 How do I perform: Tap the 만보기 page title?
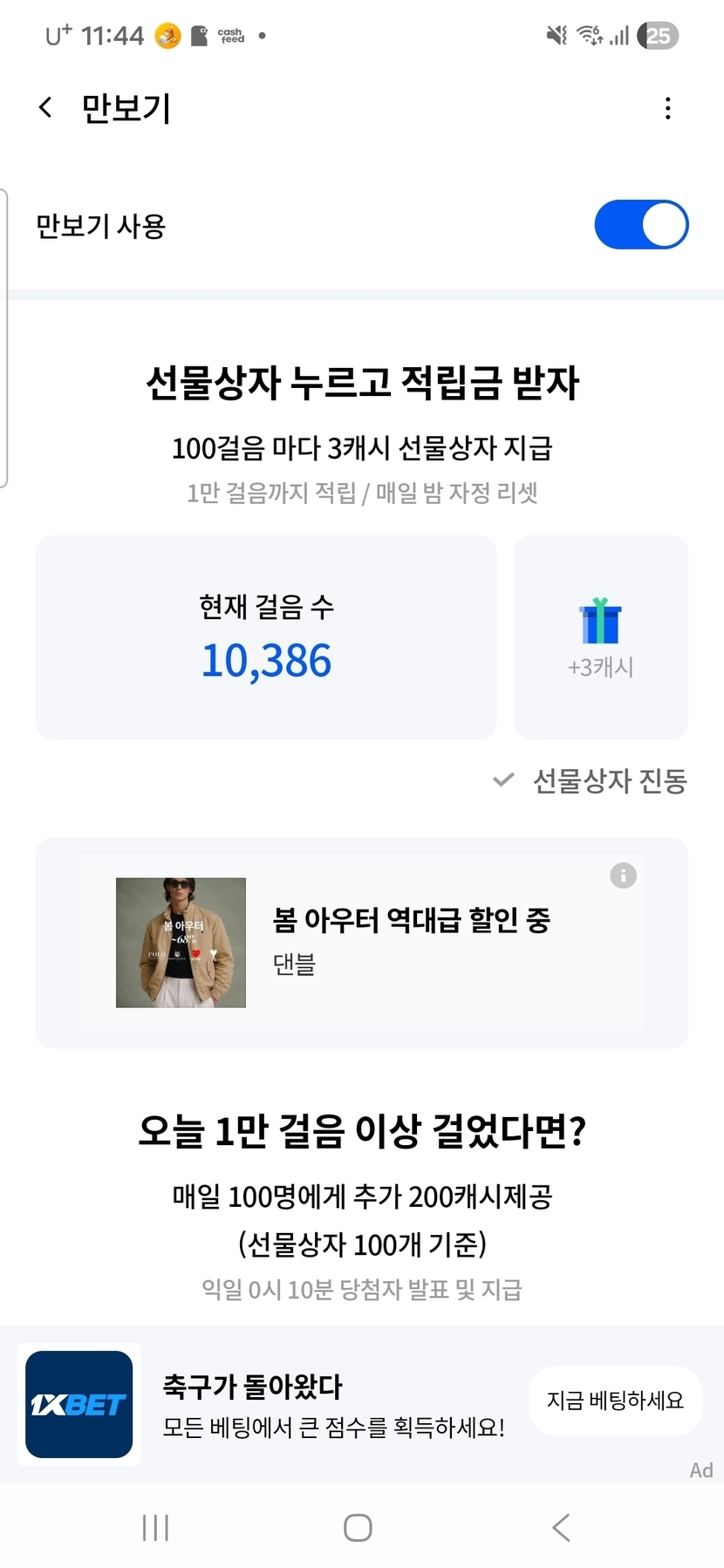click(x=126, y=108)
